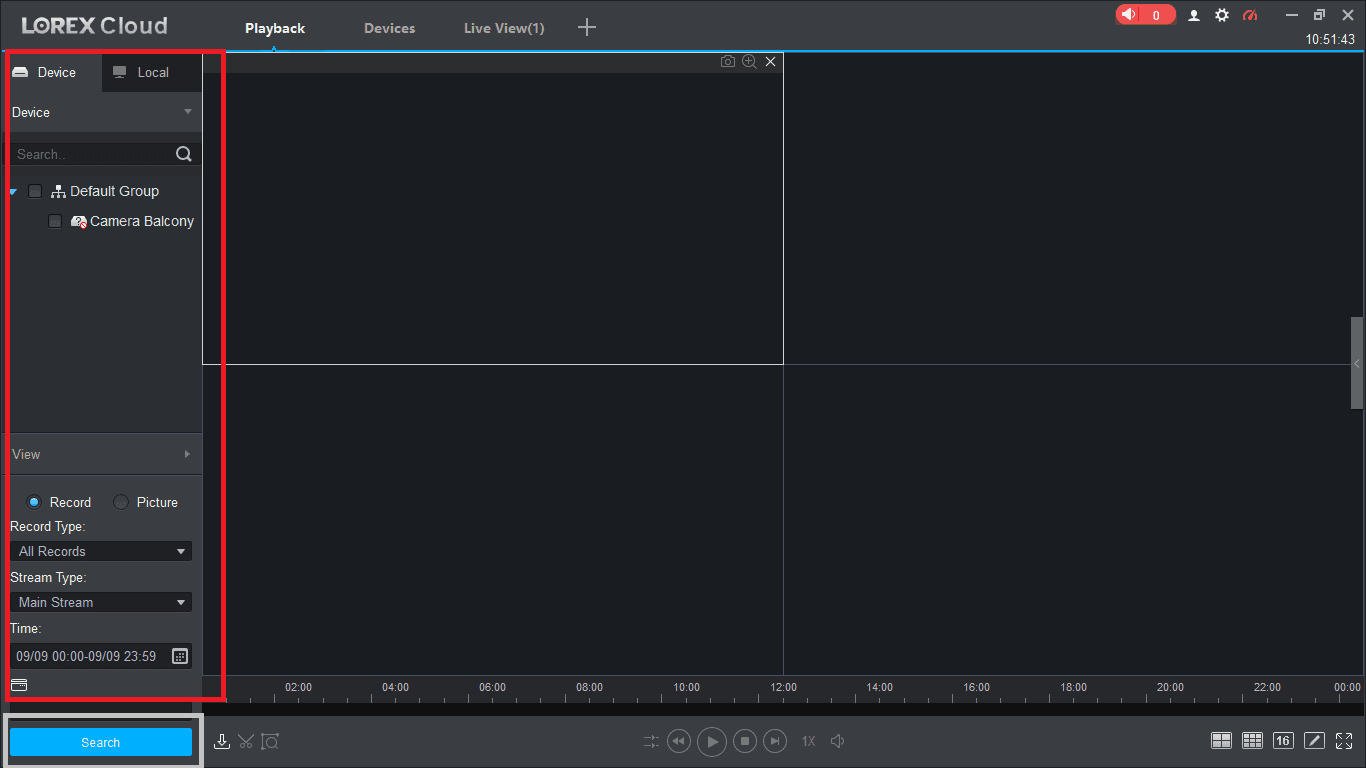
Task: Open the All Records dropdown
Action: coord(100,551)
